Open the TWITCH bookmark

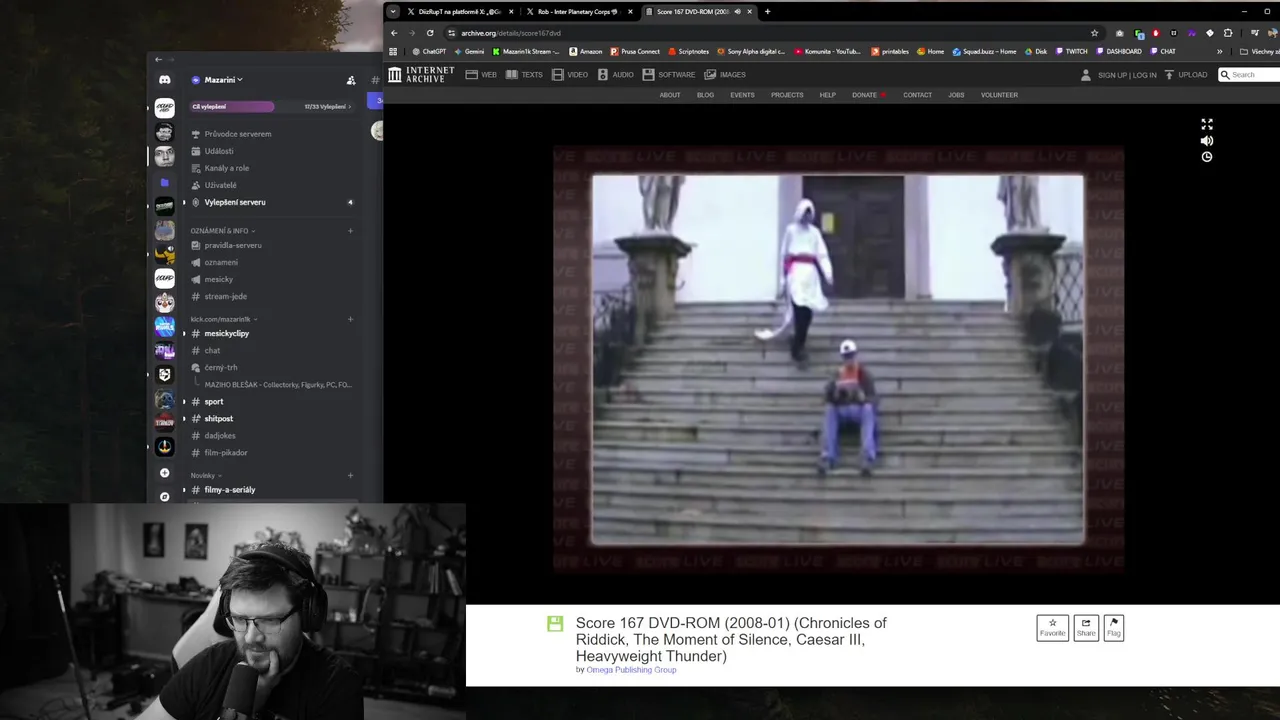point(1071,51)
